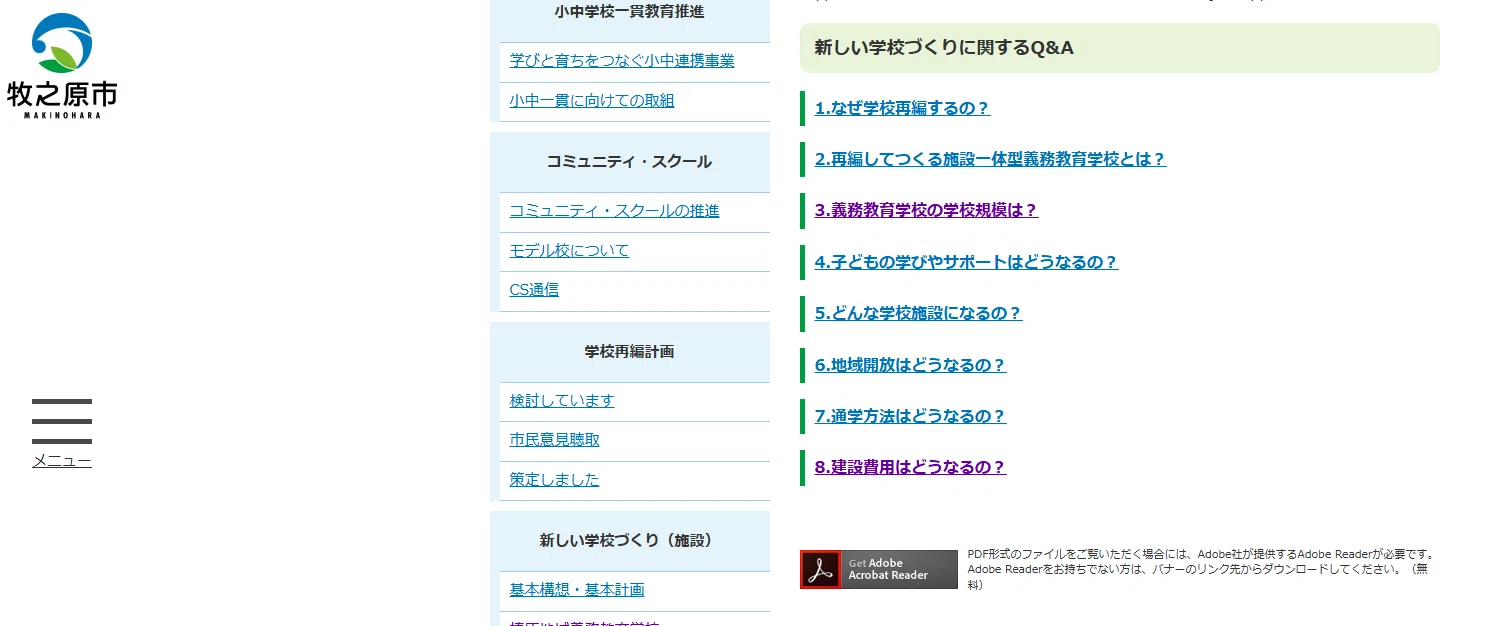Image resolution: width=1495 pixels, height=626 pixels.
Task: Open the hamburger メニュー icon
Action: (62, 421)
